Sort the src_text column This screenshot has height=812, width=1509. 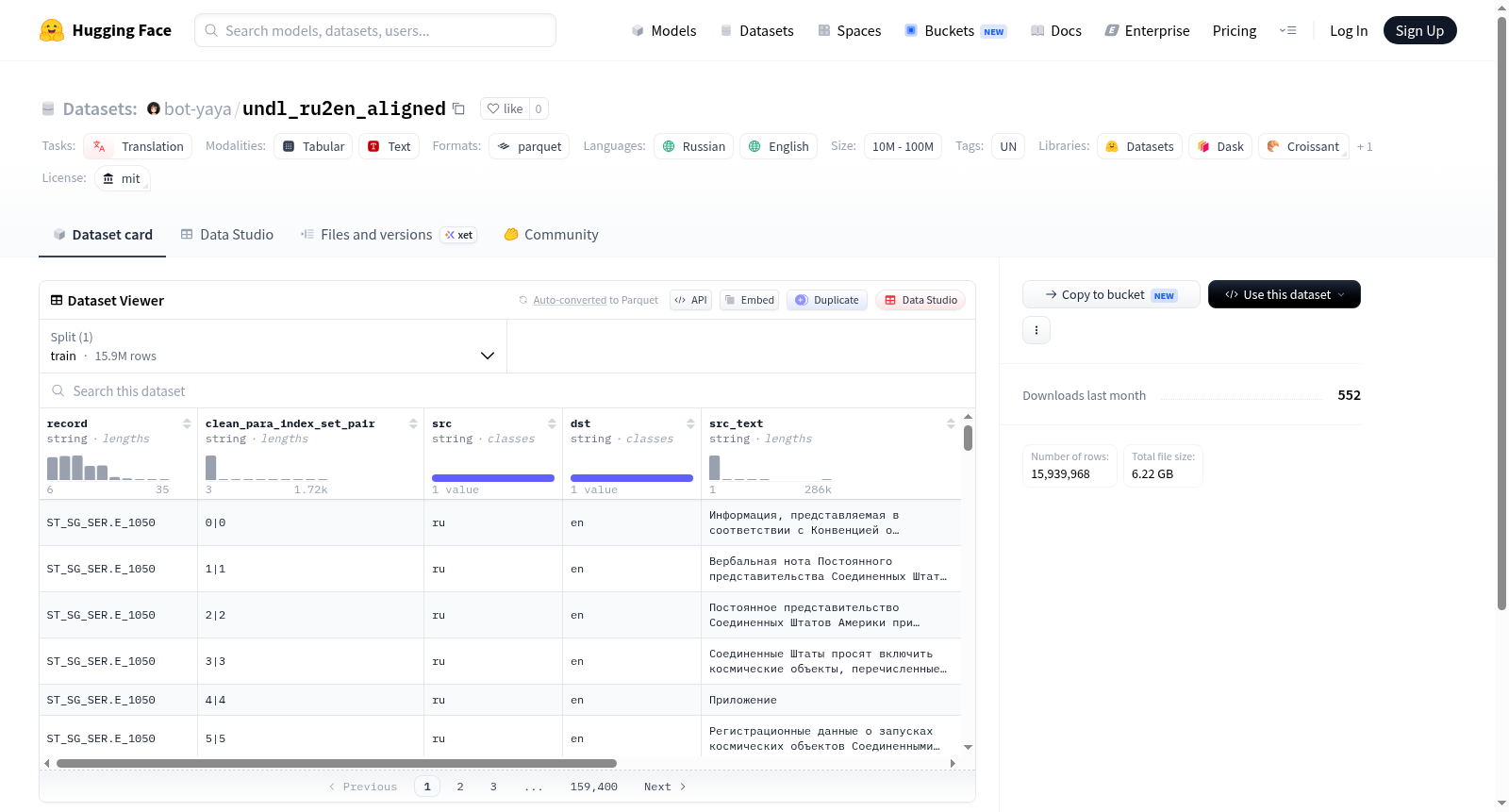[951, 423]
